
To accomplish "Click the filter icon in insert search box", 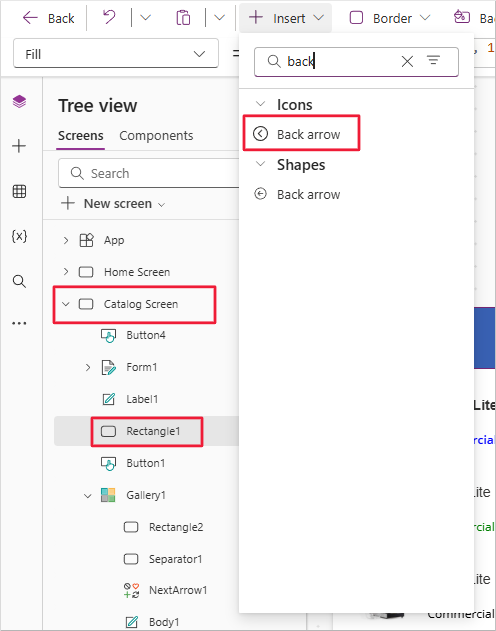I will pos(433,61).
